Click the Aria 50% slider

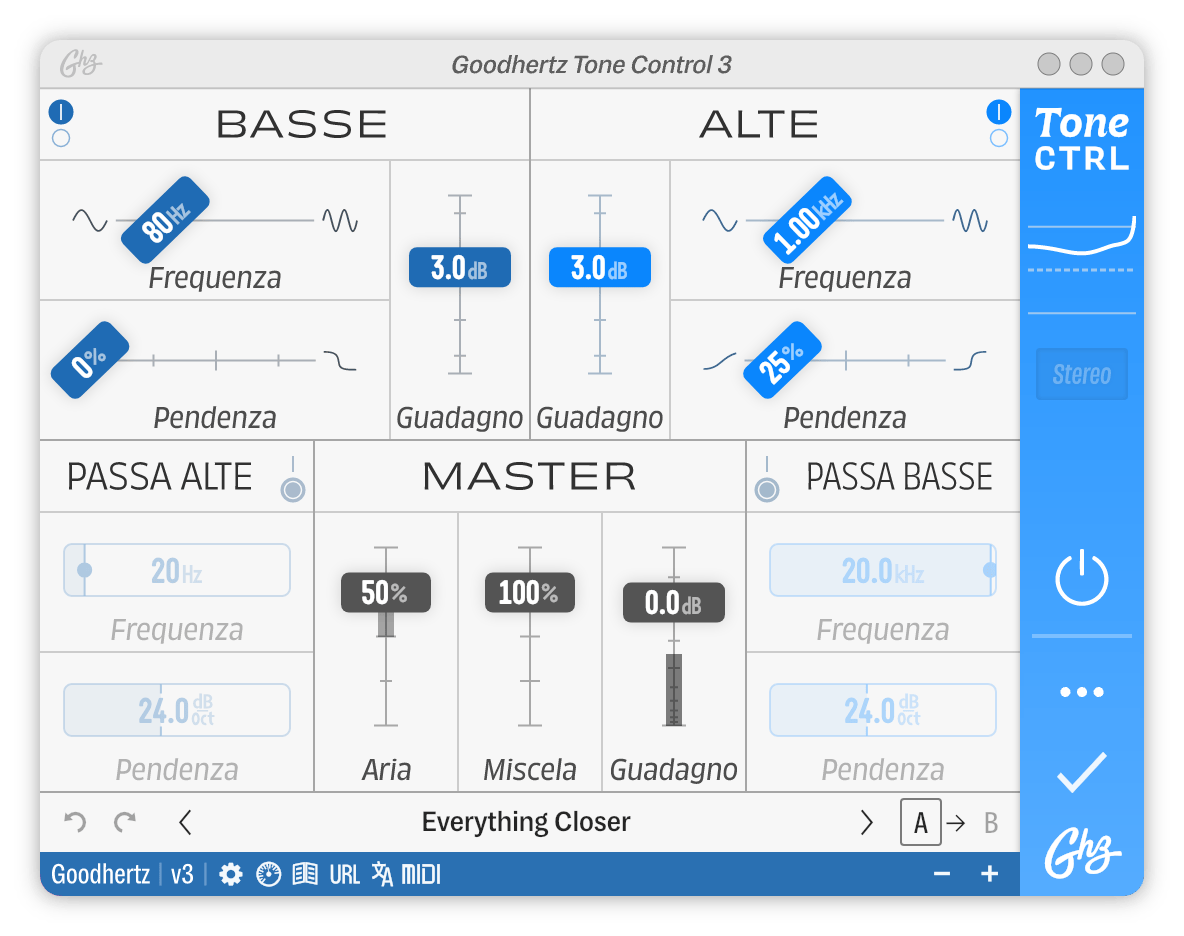click(386, 593)
